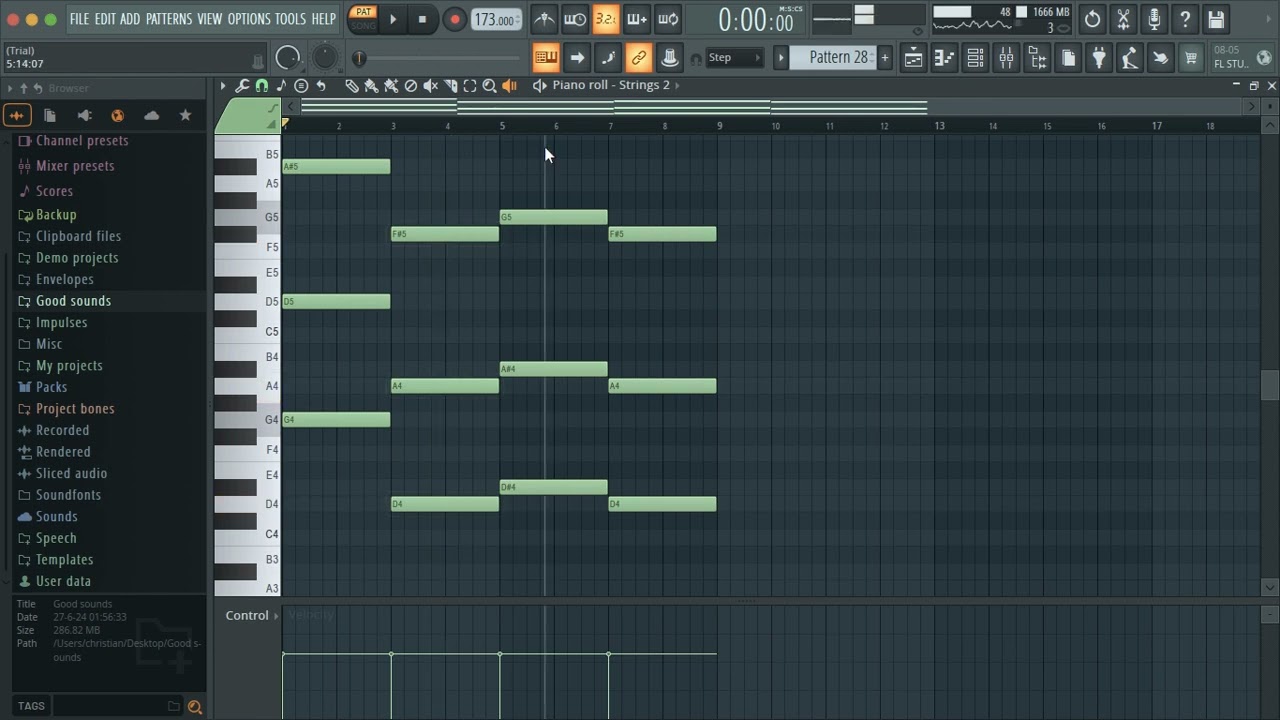This screenshot has height=720, width=1280.
Task: Toggle typing keyboard to piano button
Action: click(546, 58)
